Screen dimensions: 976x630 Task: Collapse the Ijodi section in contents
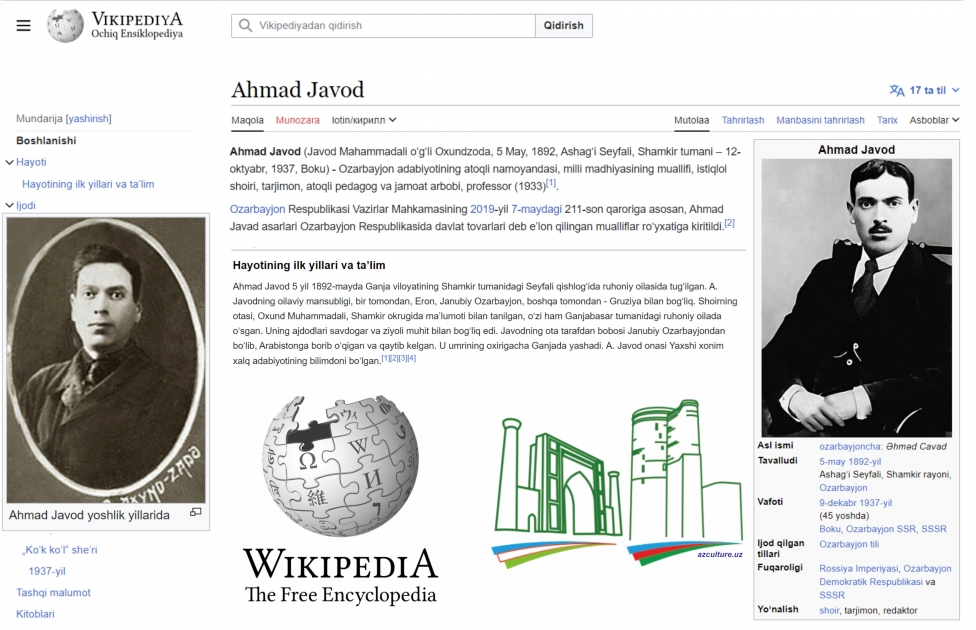[10, 206]
